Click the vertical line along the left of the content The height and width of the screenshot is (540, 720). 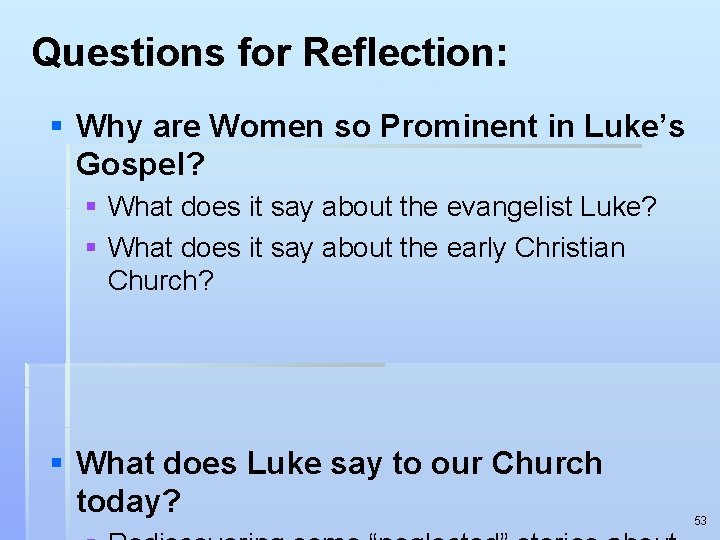click(68, 342)
